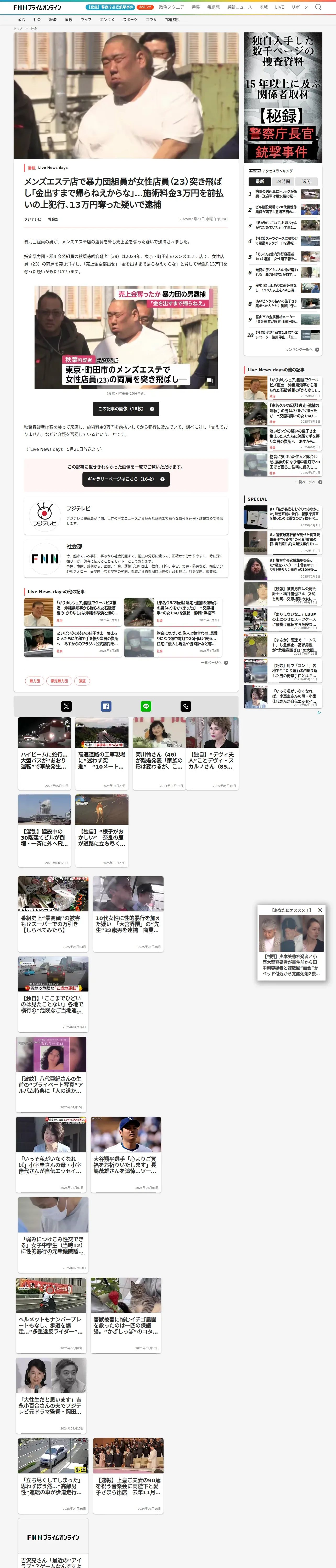Click the FNNプライムオンライン logo in header
Image resolution: width=336 pixels, height=1568 pixels.
click(37, 7)
